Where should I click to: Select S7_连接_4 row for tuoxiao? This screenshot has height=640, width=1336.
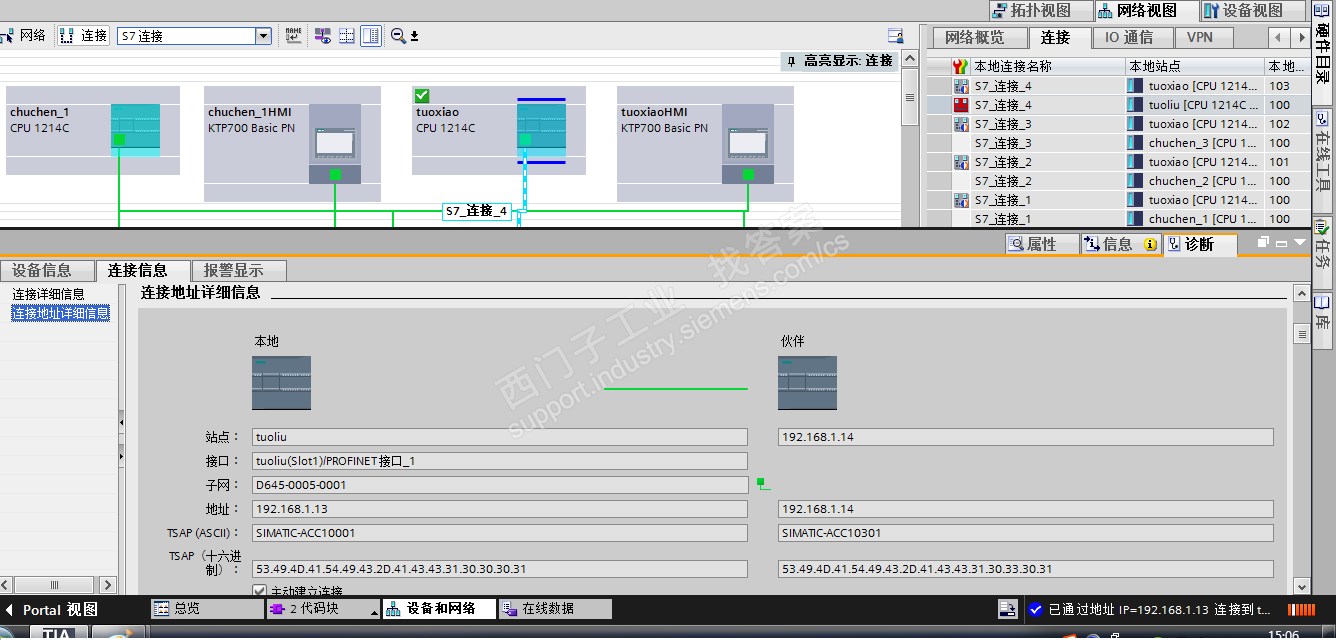tap(1118, 86)
